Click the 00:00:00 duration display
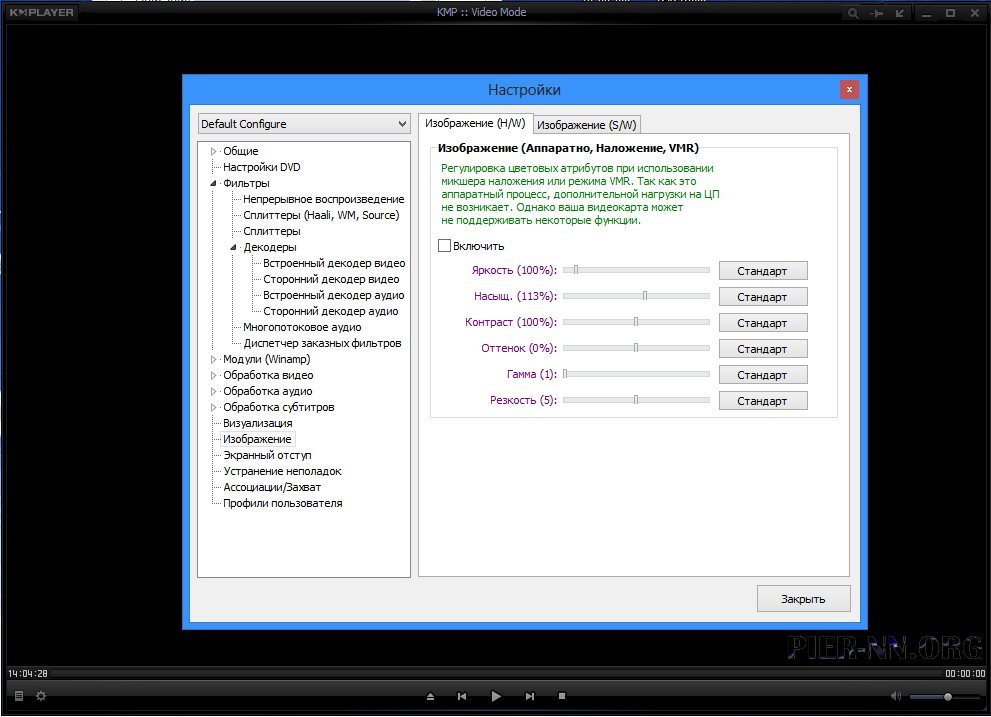 click(965, 673)
